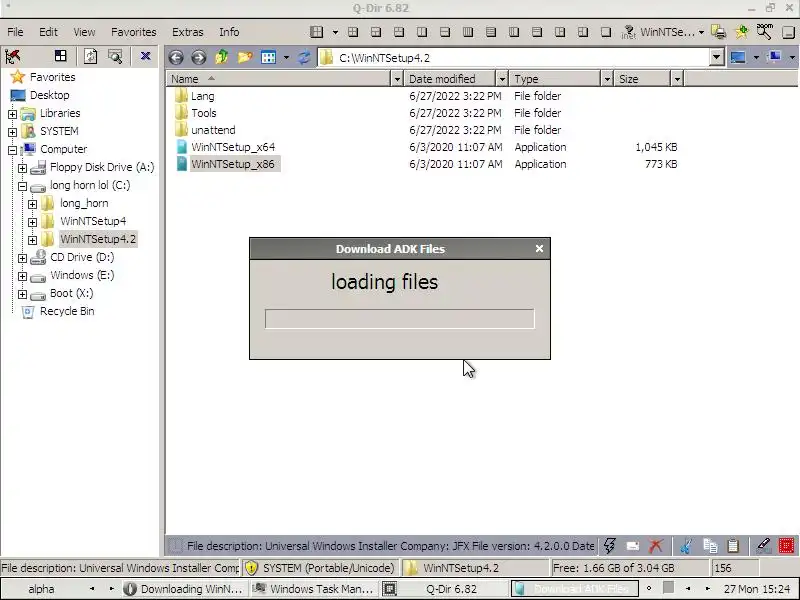Screen dimensions: 800x600
Task: Click the view mode icon
Action: coord(268,57)
